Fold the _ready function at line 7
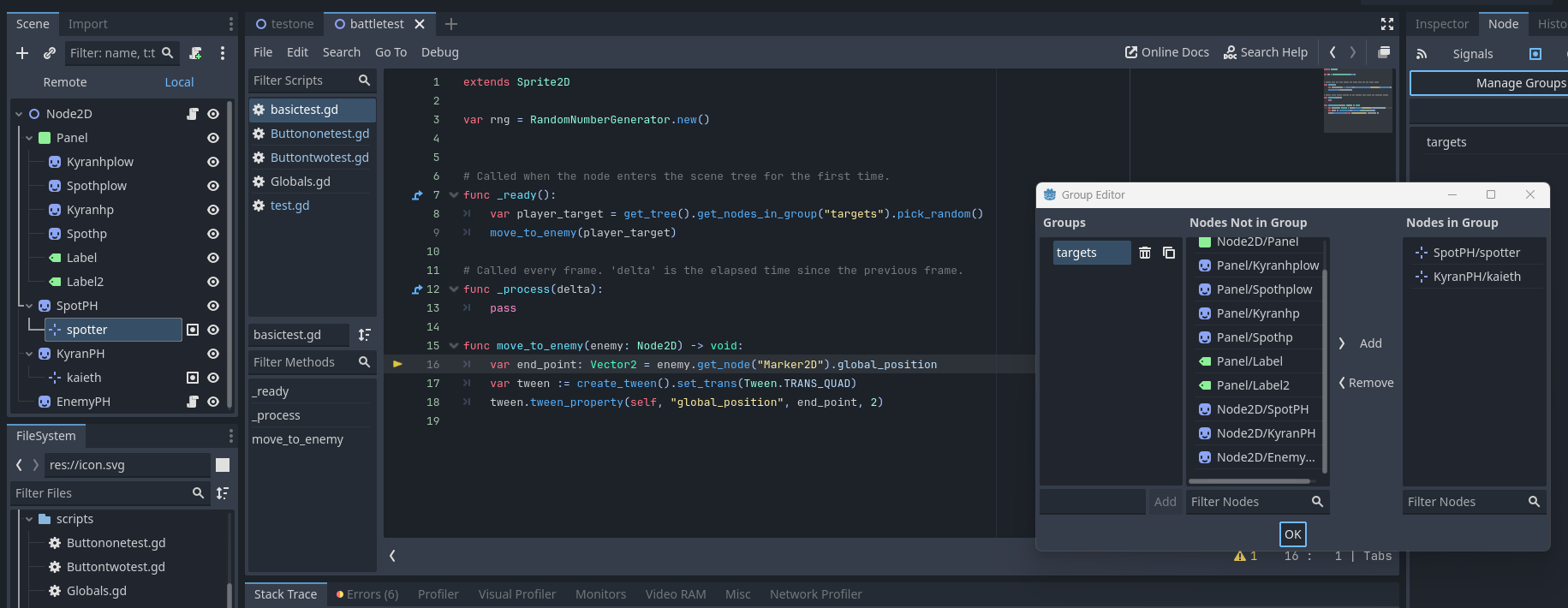This screenshot has height=608, width=1568. click(x=454, y=195)
